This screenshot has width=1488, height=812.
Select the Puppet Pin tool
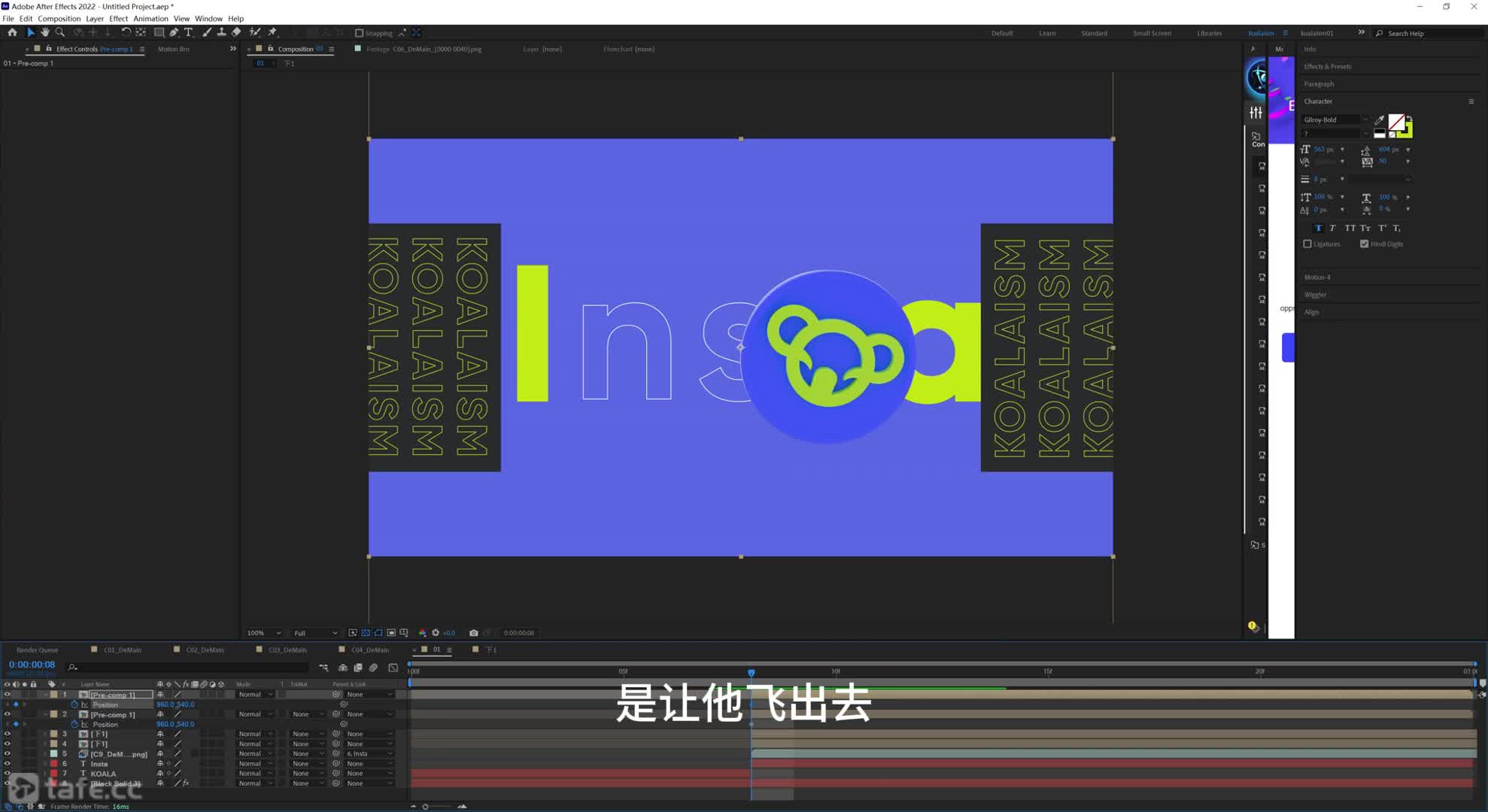pos(272,32)
